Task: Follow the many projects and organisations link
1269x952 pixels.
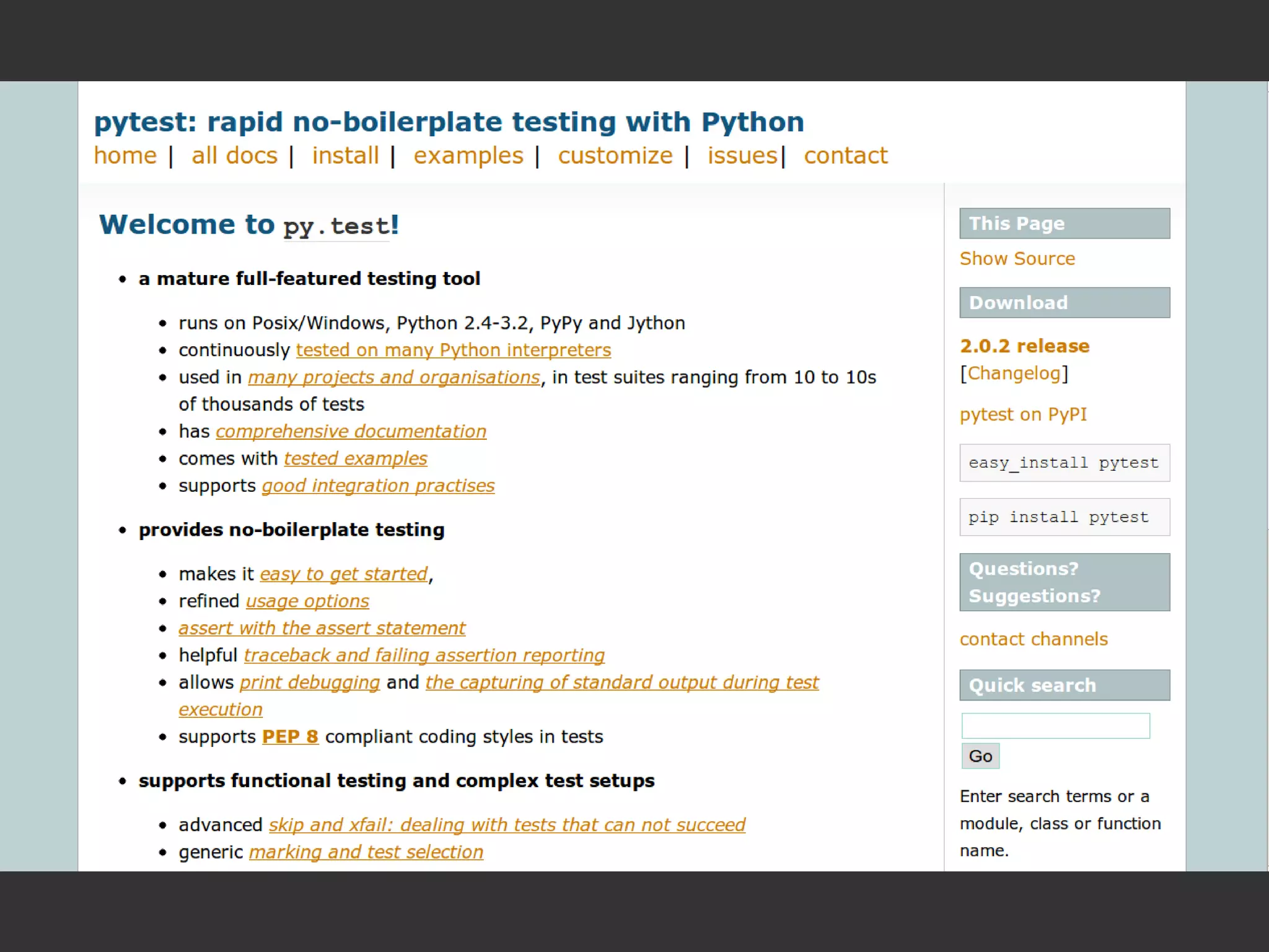Action: (x=394, y=377)
